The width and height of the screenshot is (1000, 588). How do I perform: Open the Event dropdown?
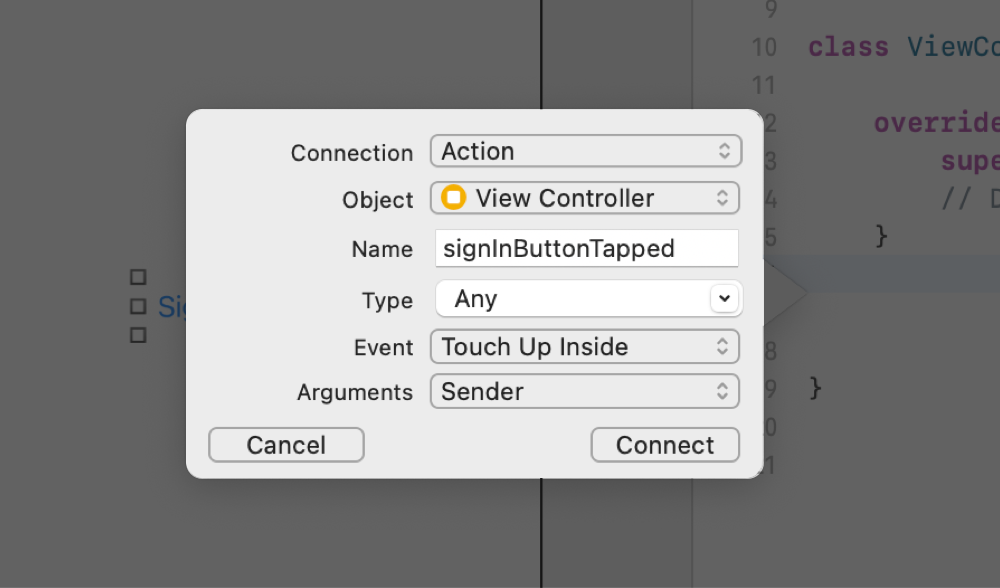(x=585, y=347)
